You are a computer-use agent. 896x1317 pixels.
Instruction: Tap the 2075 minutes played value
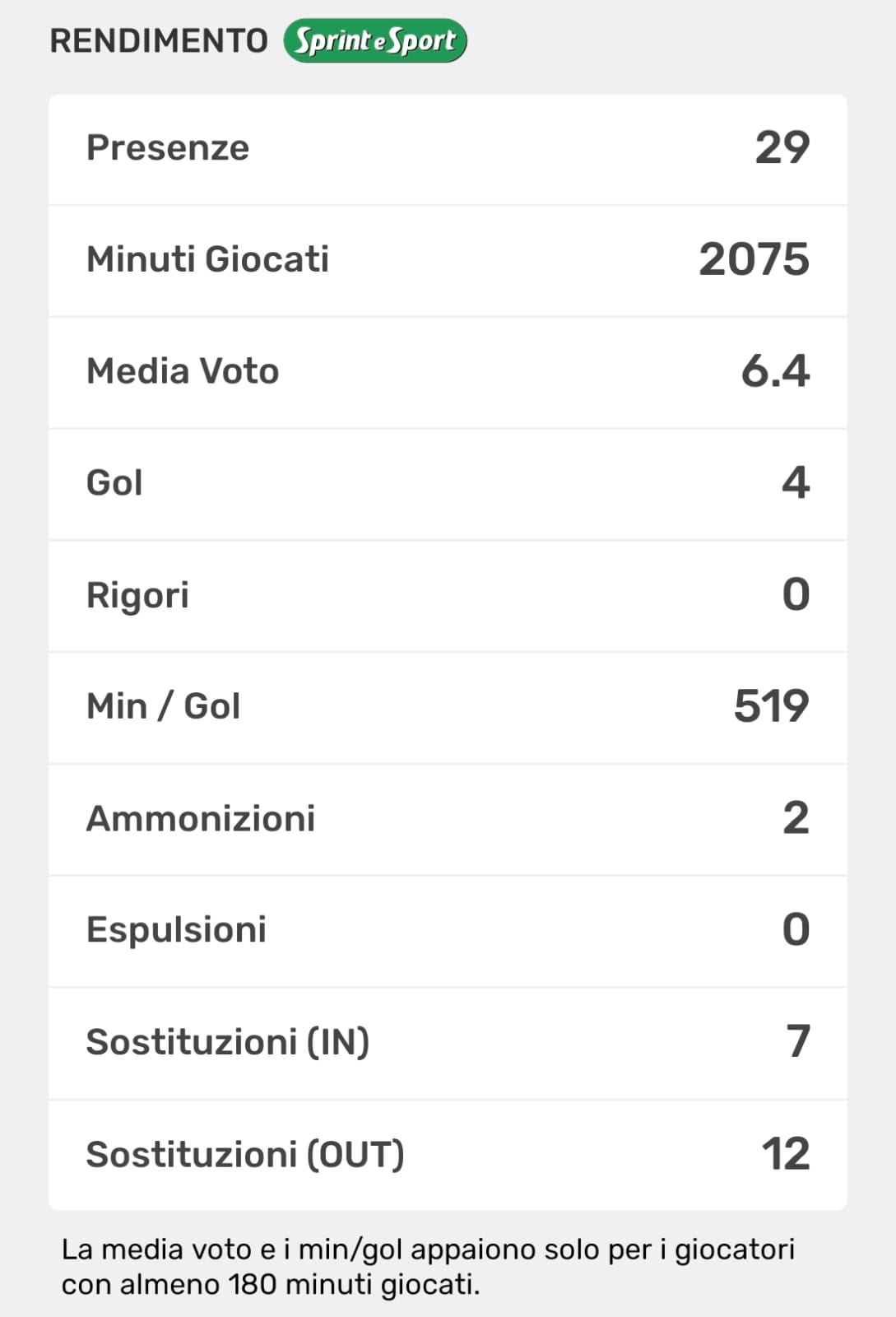pyautogui.click(x=754, y=259)
